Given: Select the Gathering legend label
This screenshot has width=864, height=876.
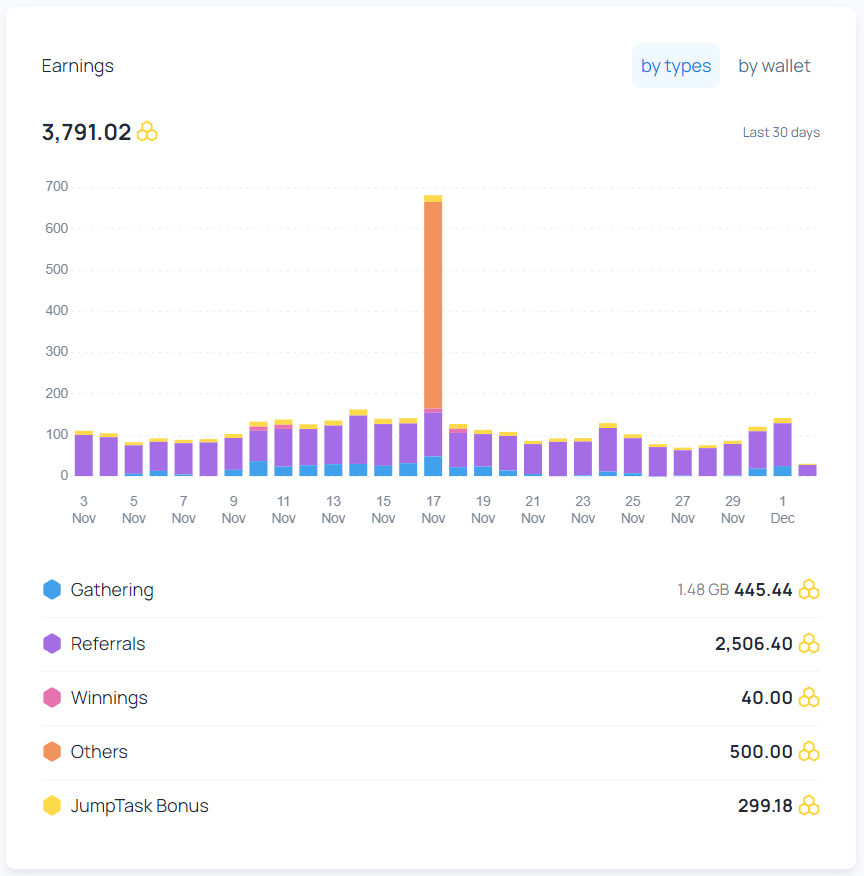Looking at the screenshot, I should [112, 590].
